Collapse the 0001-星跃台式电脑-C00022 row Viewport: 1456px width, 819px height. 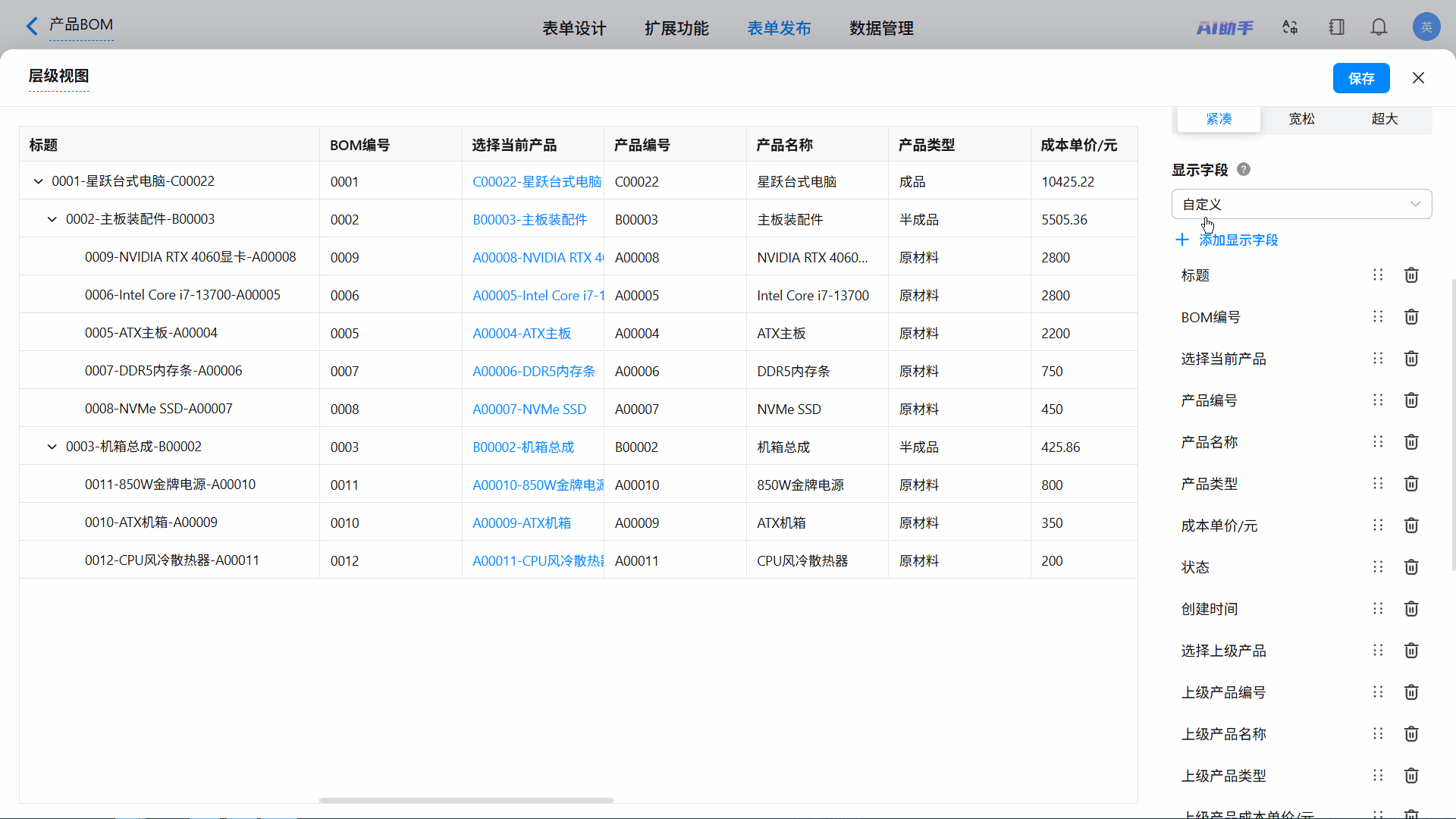click(39, 182)
